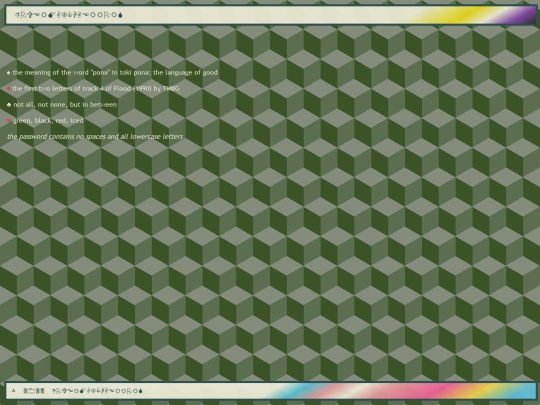Click the symbol-font title in the top bar
The height and width of the screenshot is (405, 540).
(x=69, y=15)
